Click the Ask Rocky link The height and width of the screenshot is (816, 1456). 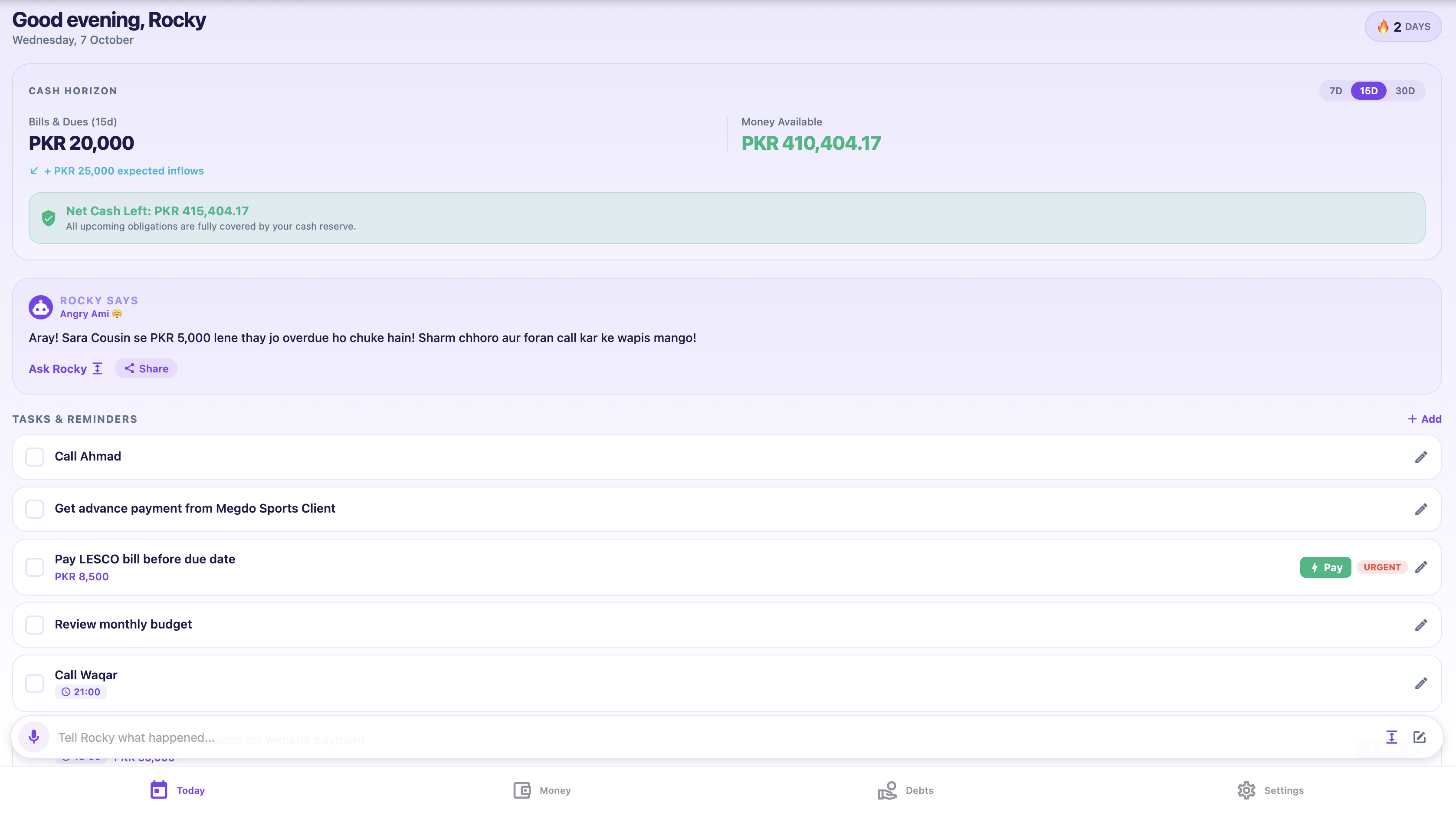[x=66, y=369]
